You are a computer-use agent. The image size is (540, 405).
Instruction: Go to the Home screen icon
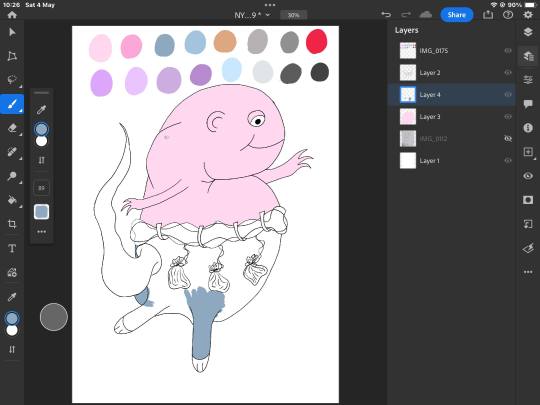(12, 15)
